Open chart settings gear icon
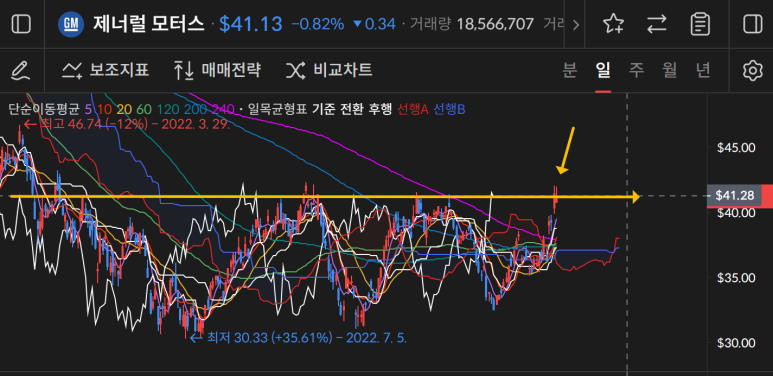This screenshot has width=773, height=376. [752, 70]
